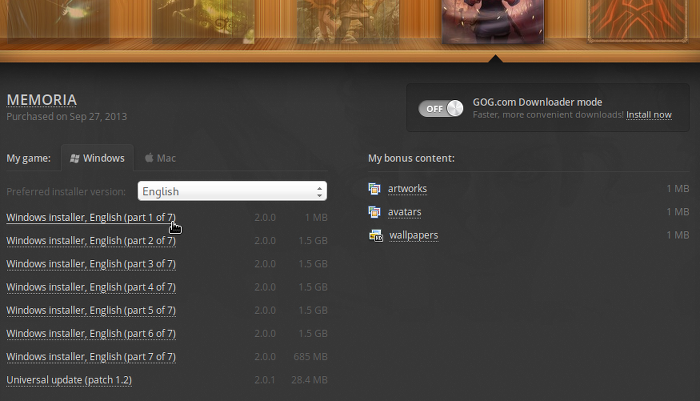The image size is (700, 401).
Task: Click the 'My bonus content:' heading
Action: pyautogui.click(x=411, y=158)
